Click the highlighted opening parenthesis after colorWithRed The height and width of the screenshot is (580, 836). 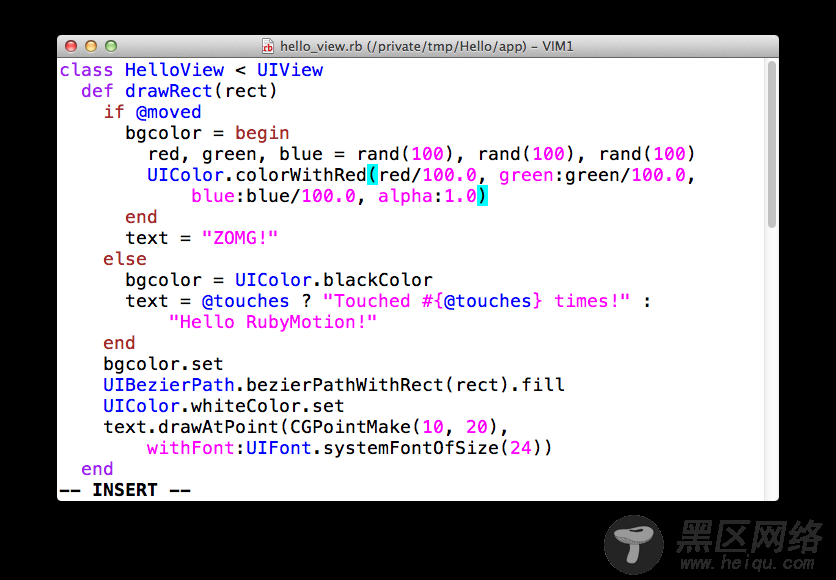(x=372, y=175)
